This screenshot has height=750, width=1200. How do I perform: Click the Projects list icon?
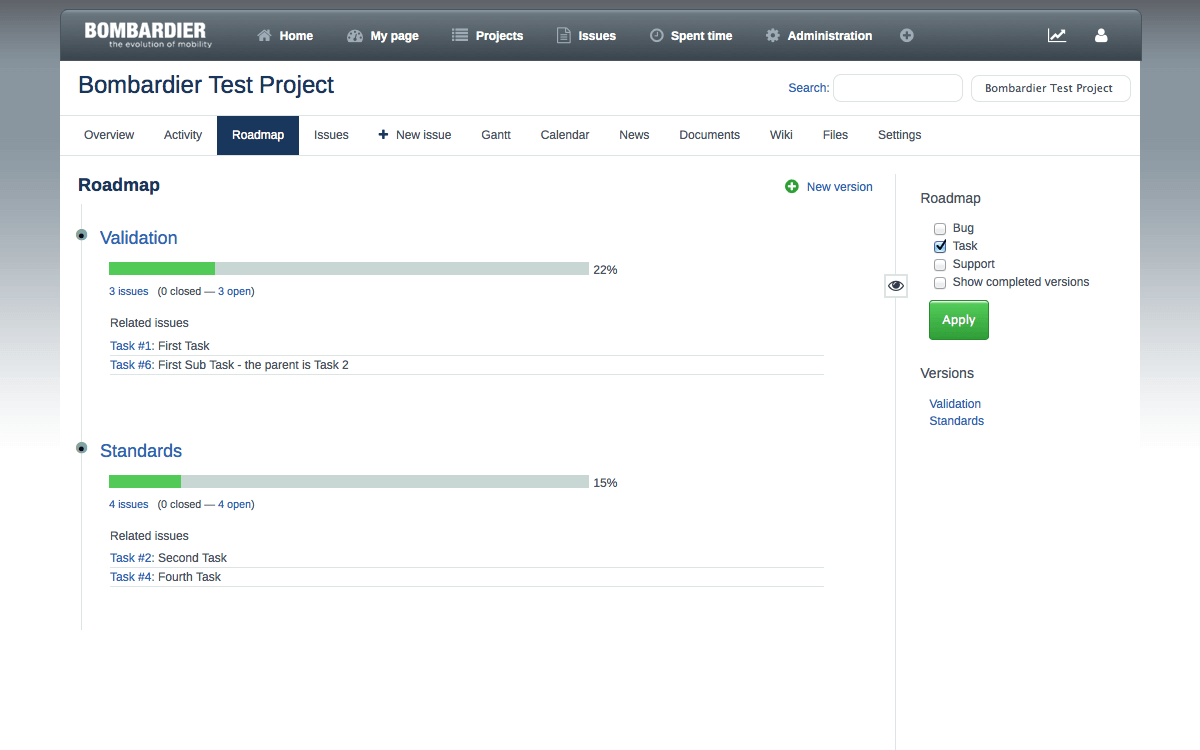tap(460, 35)
